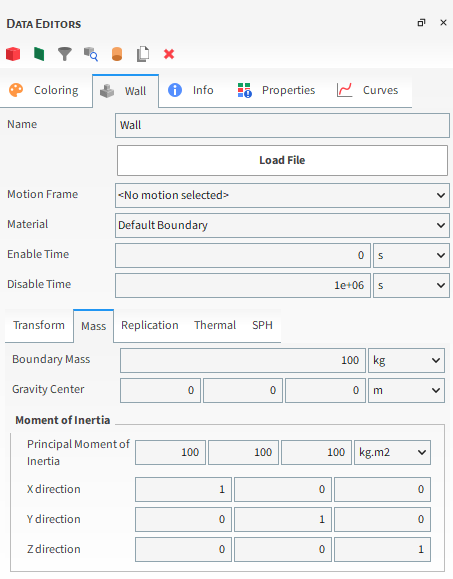Open the Boundary Mass kg unit dropdown
The height and width of the screenshot is (579, 453).
(x=406, y=360)
